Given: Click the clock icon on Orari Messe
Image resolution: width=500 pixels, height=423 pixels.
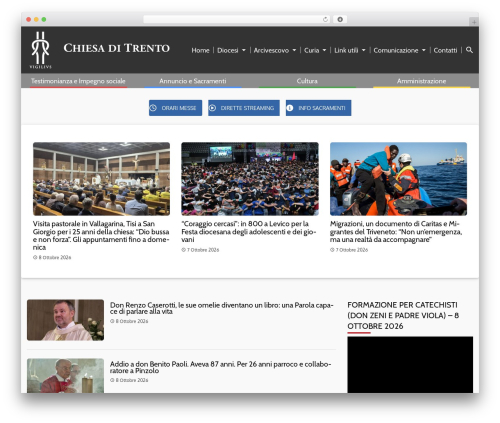Looking at the screenshot, I should 153,108.
